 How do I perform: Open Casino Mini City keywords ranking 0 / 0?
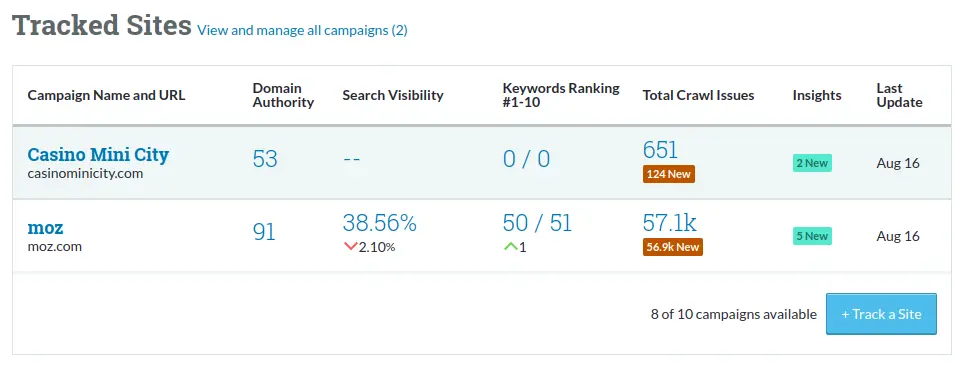[526, 159]
